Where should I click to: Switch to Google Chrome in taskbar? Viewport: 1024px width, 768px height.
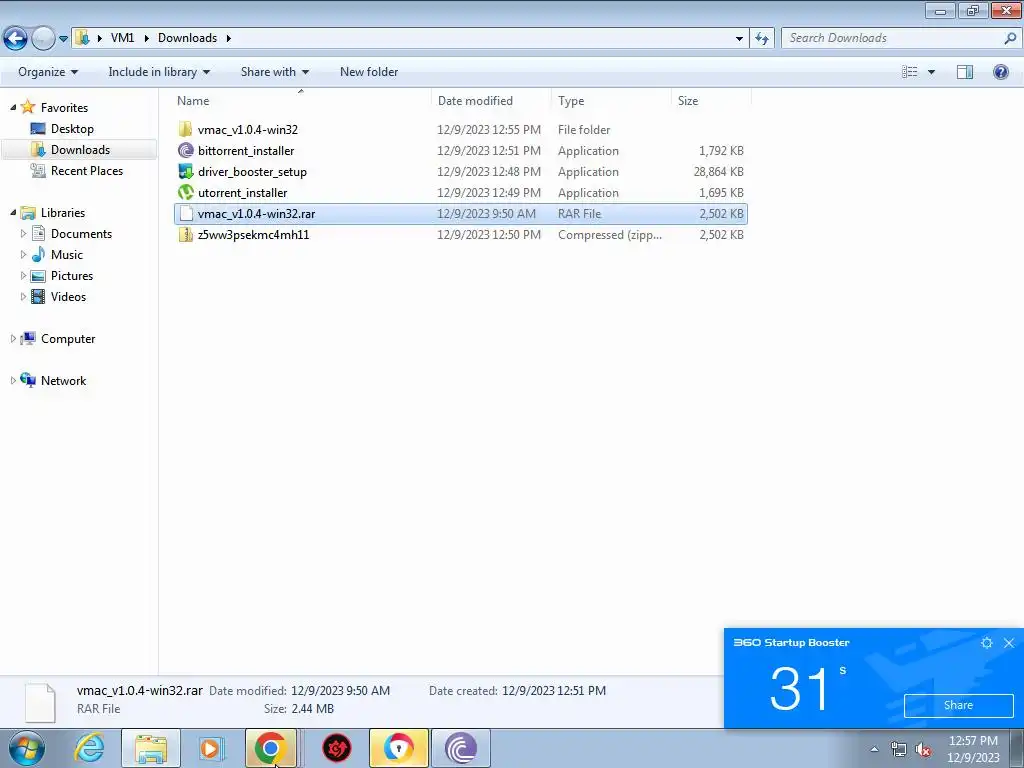coord(271,748)
